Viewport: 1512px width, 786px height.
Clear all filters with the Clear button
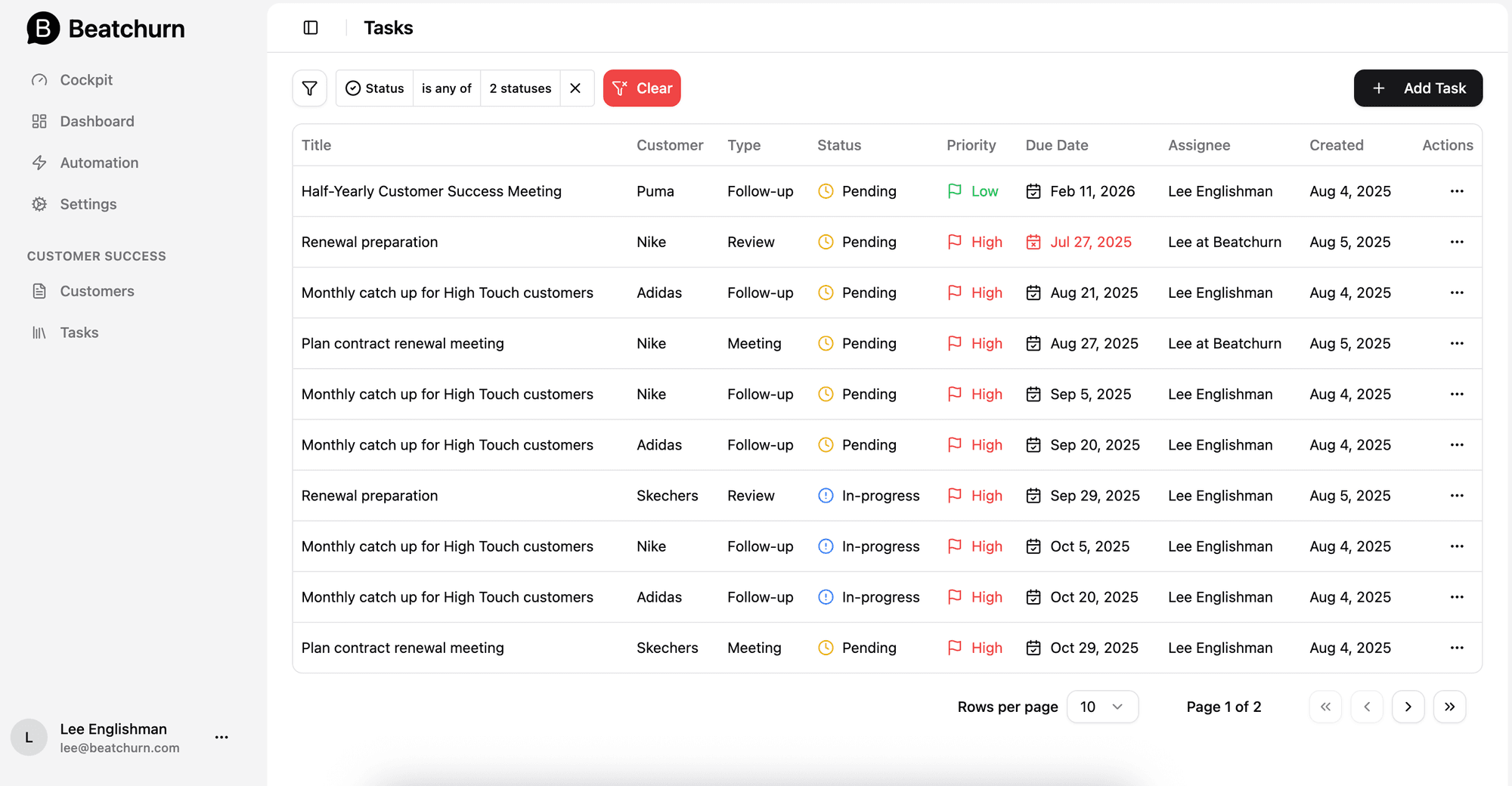(642, 88)
